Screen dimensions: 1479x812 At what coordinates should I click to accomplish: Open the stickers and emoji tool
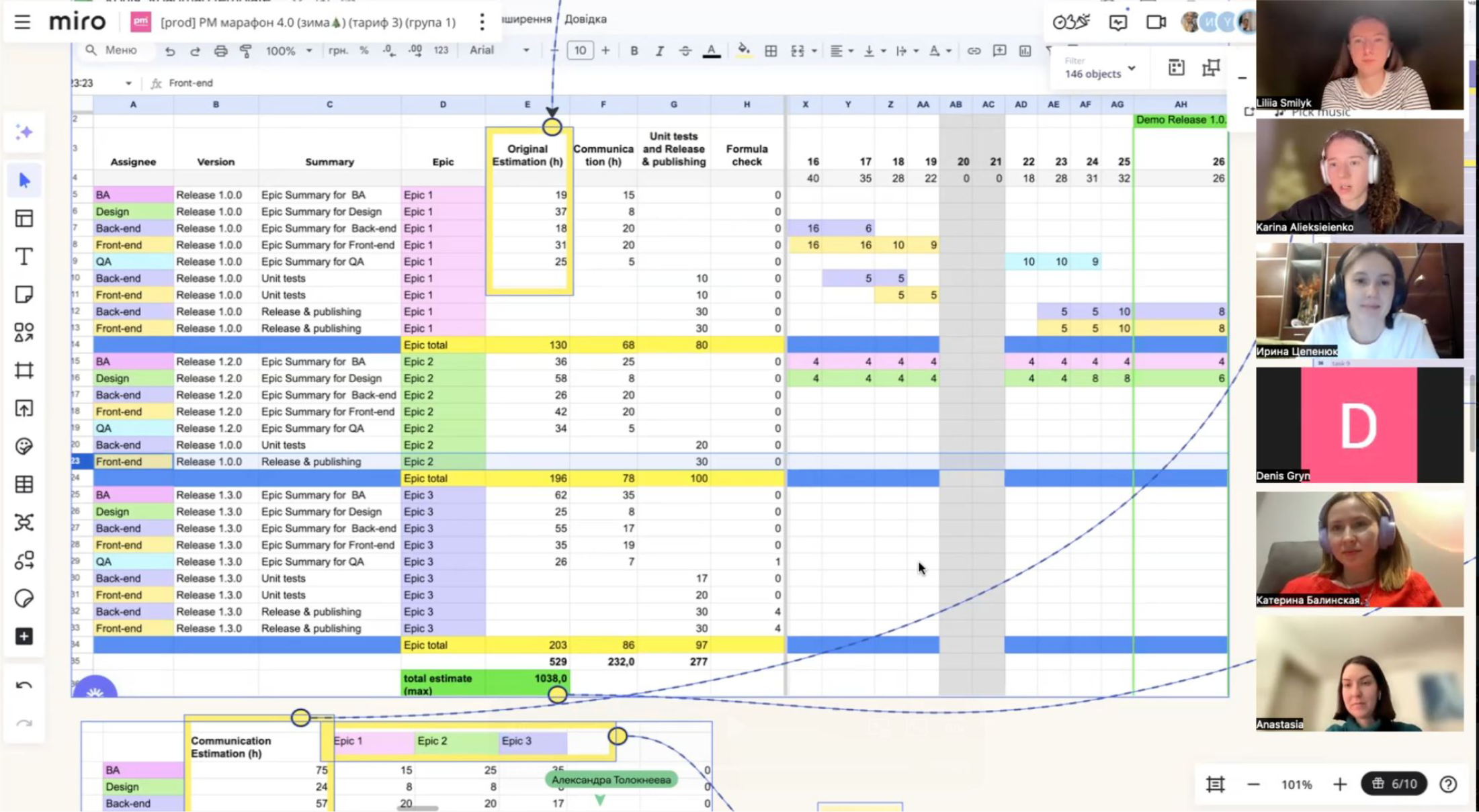(x=24, y=446)
